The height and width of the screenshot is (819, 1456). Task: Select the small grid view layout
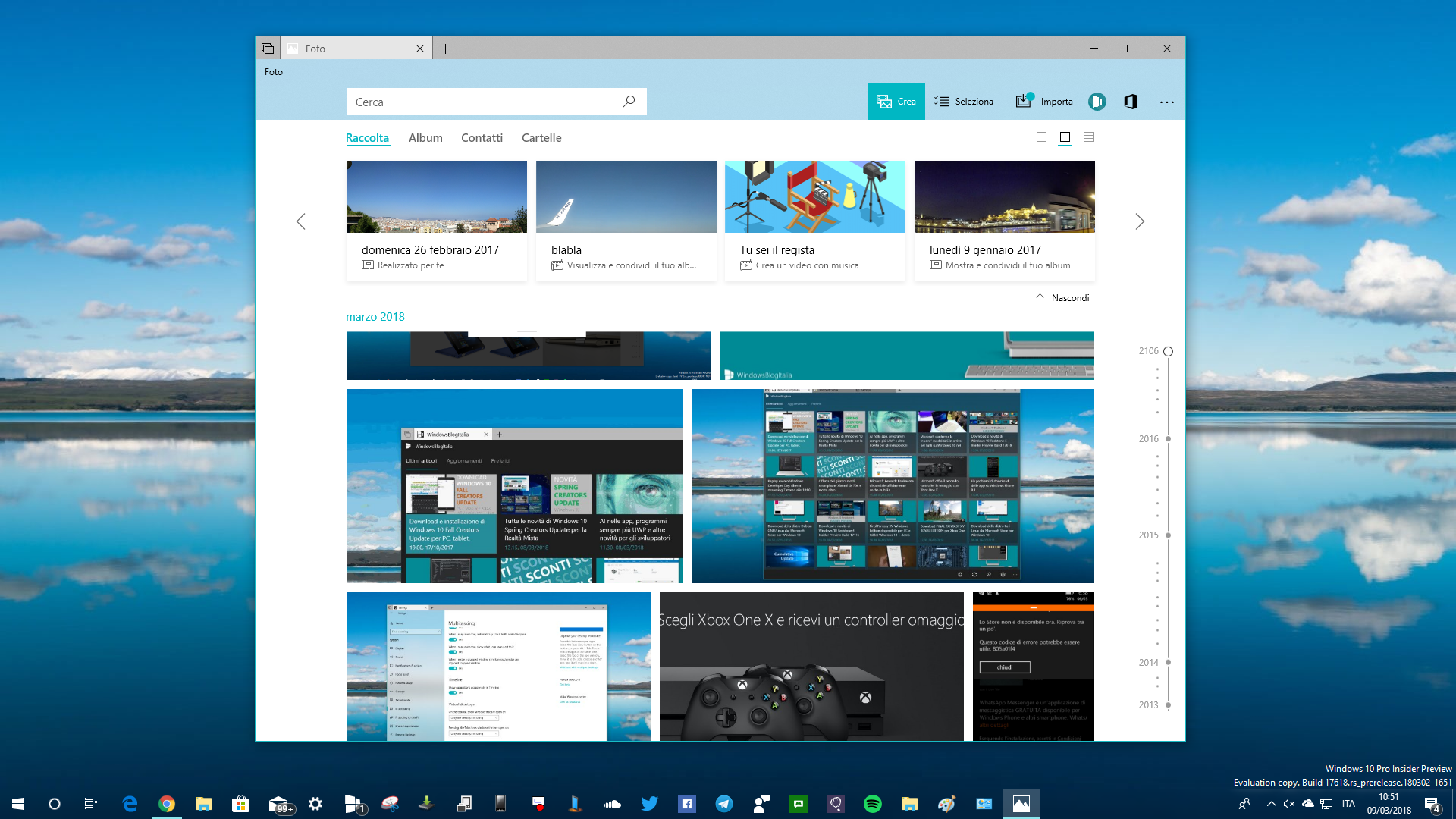1088,137
